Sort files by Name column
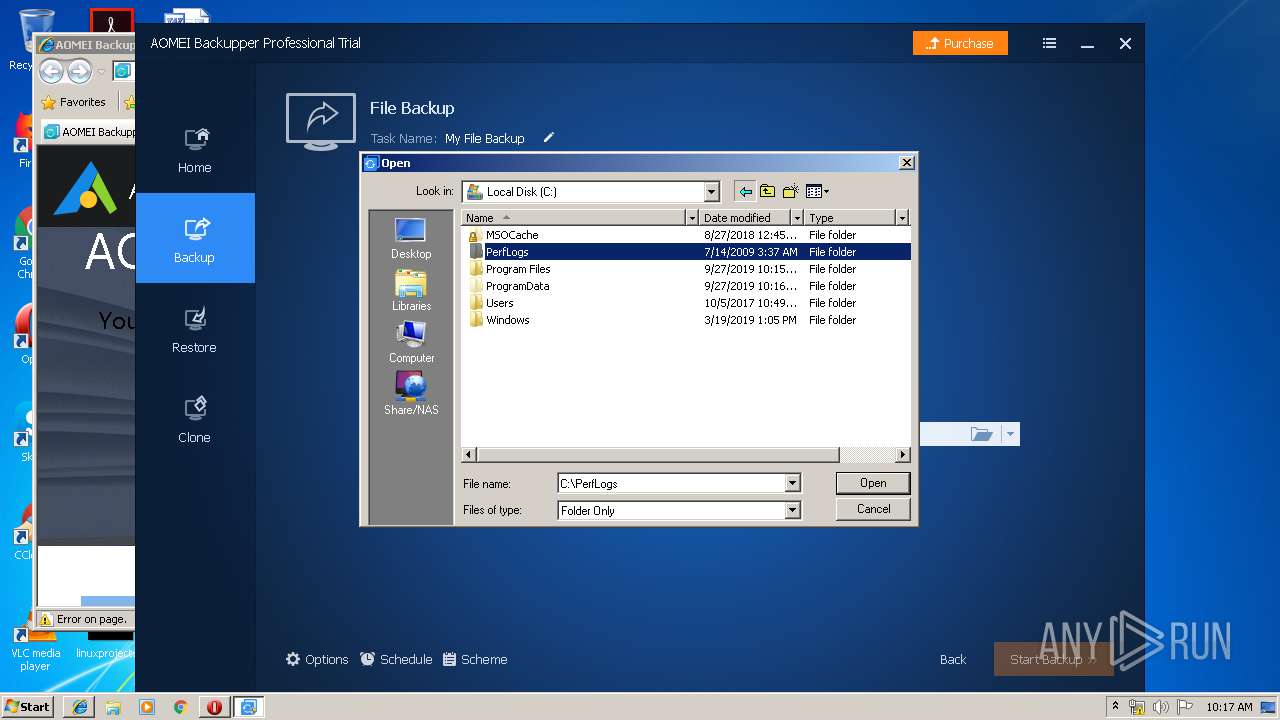 (x=573, y=217)
